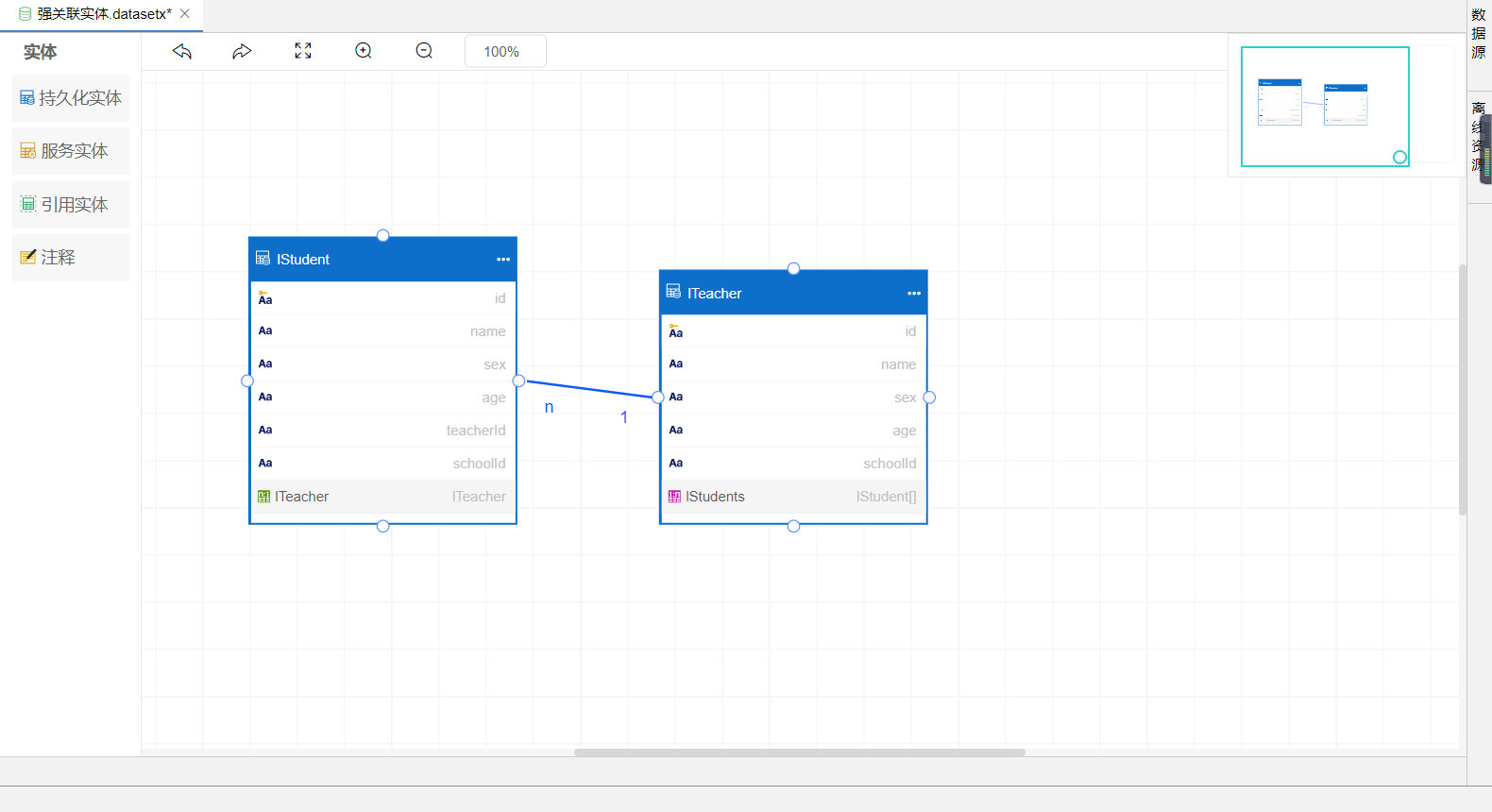Open the 数据源 side panel tab

[1479, 34]
